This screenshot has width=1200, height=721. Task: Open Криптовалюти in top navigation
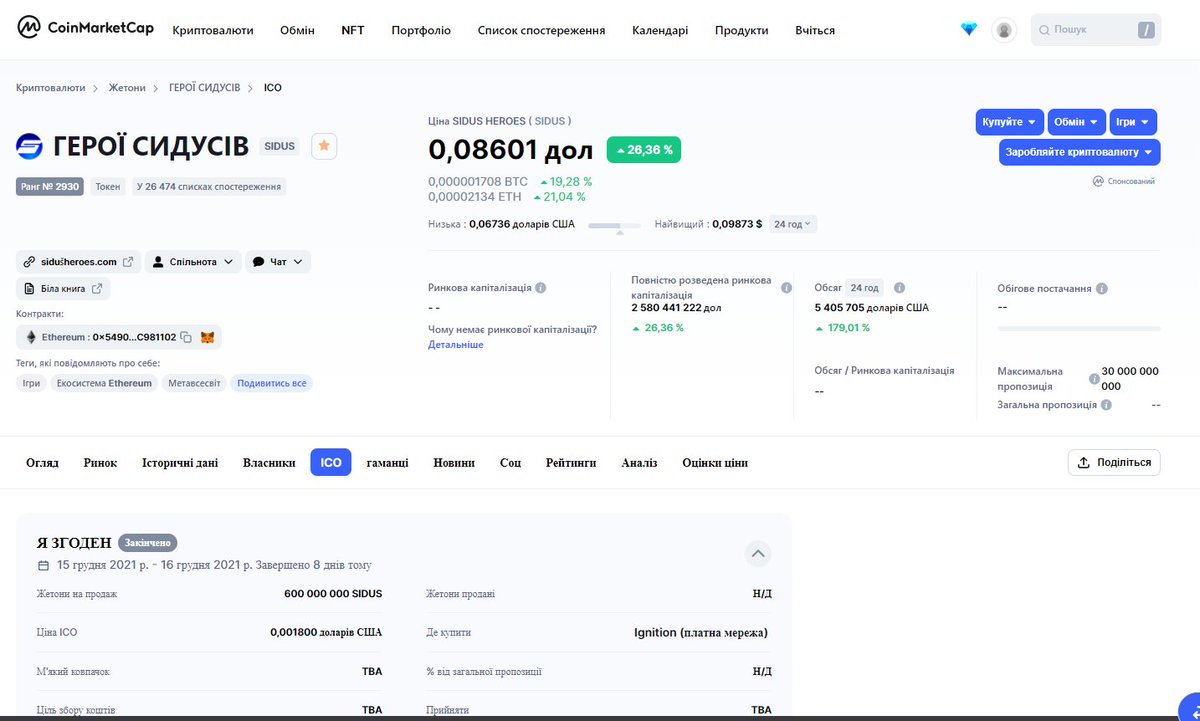213,30
